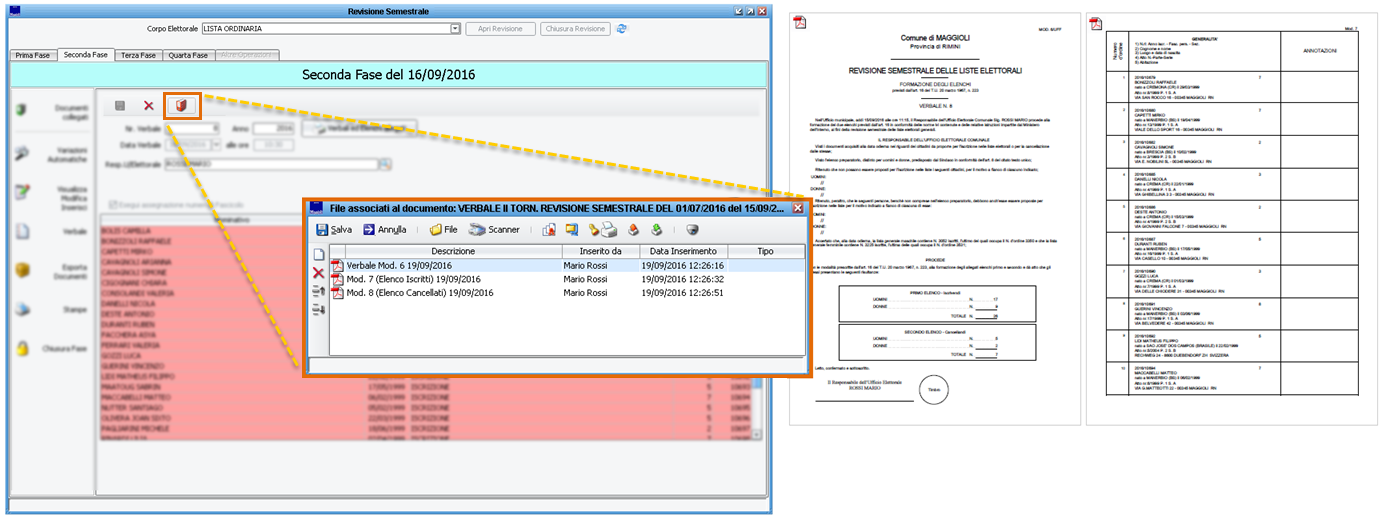This screenshot has height=524, width=1385.
Task: Click the Apri Revisione button
Action: pos(500,29)
